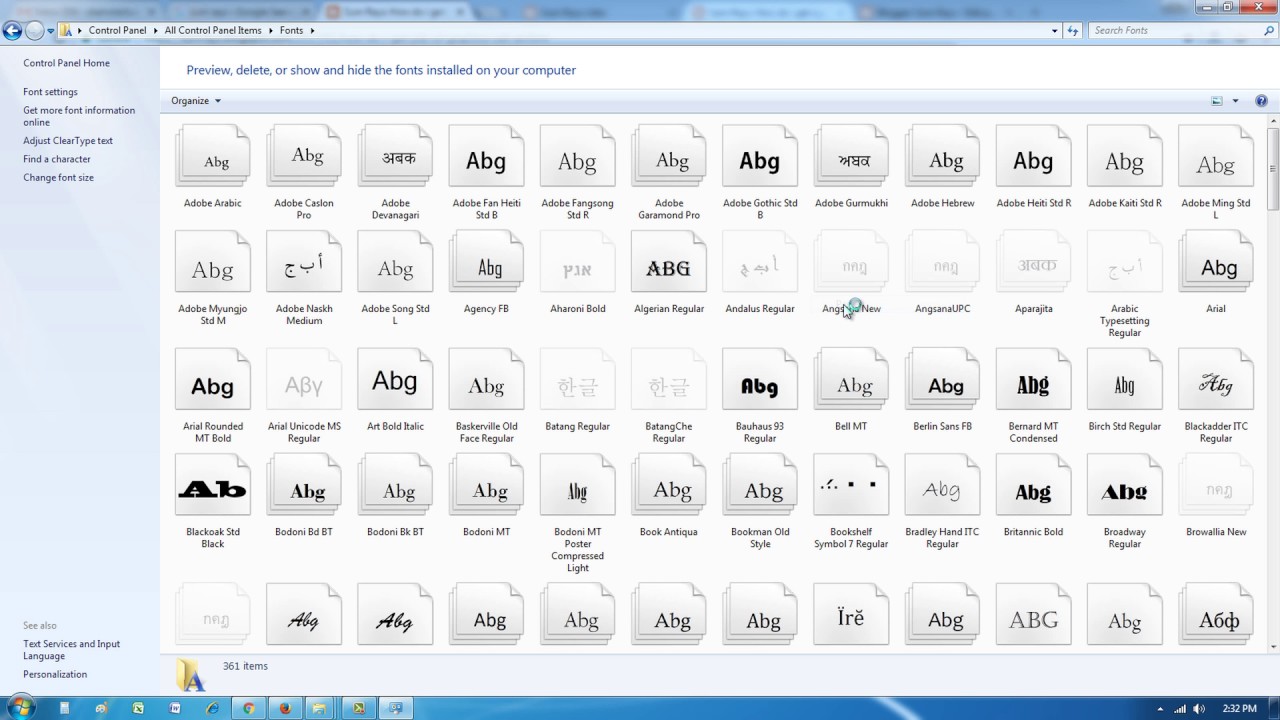1280x720 pixels.
Task: Expand the arrow after Control Panel breadcrumb
Action: 155,30
